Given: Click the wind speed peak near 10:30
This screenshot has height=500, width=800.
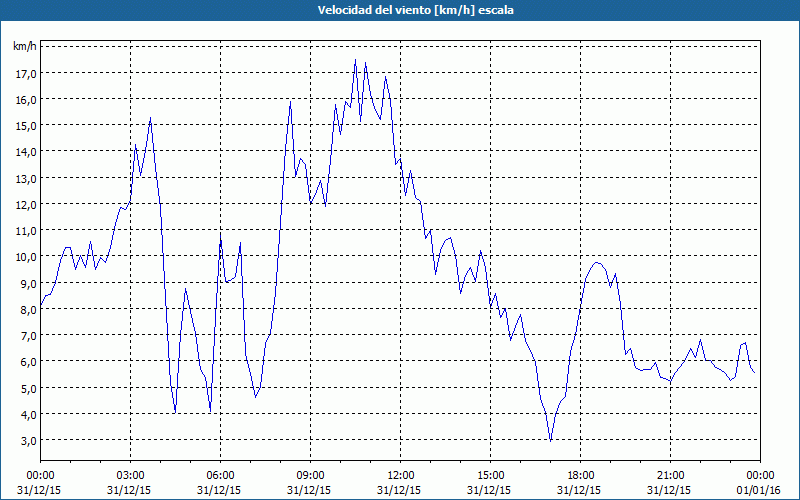Looking at the screenshot, I should click(x=356, y=60).
